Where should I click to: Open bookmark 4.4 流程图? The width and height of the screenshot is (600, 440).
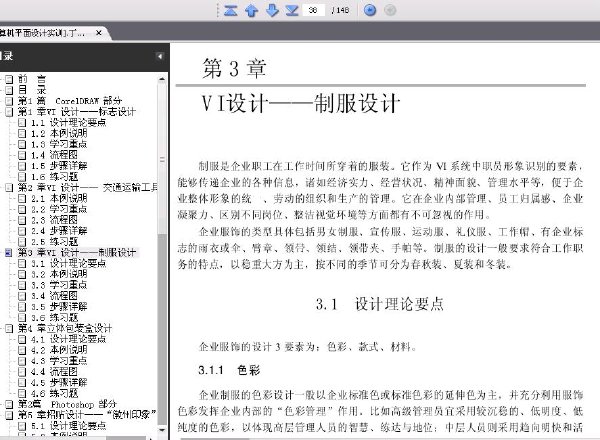point(54,372)
